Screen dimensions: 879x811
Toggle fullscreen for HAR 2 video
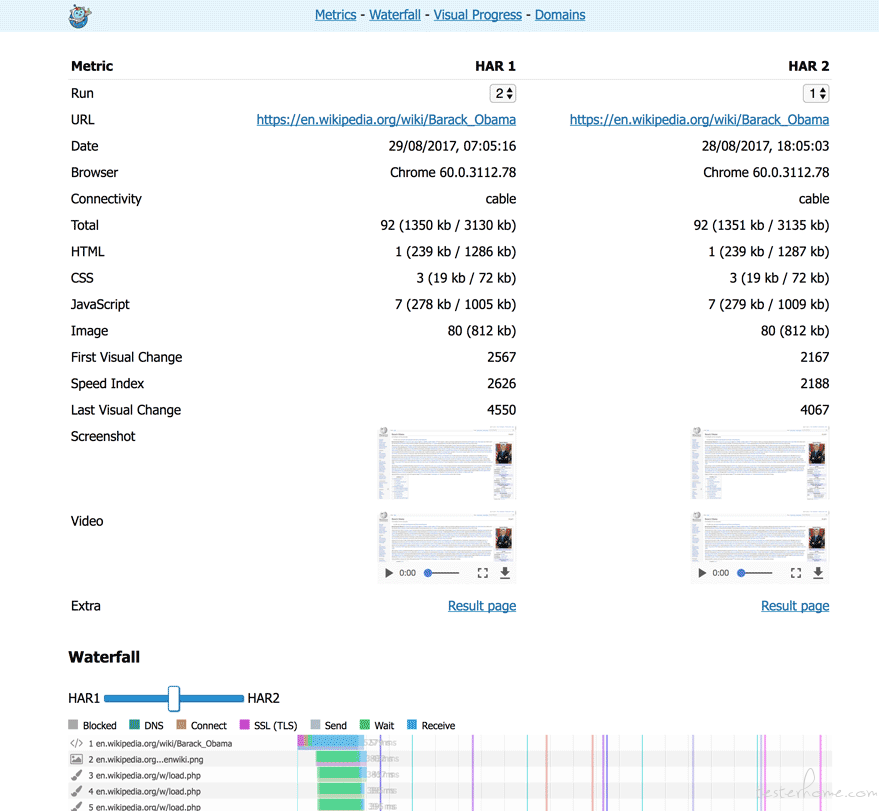(x=796, y=573)
